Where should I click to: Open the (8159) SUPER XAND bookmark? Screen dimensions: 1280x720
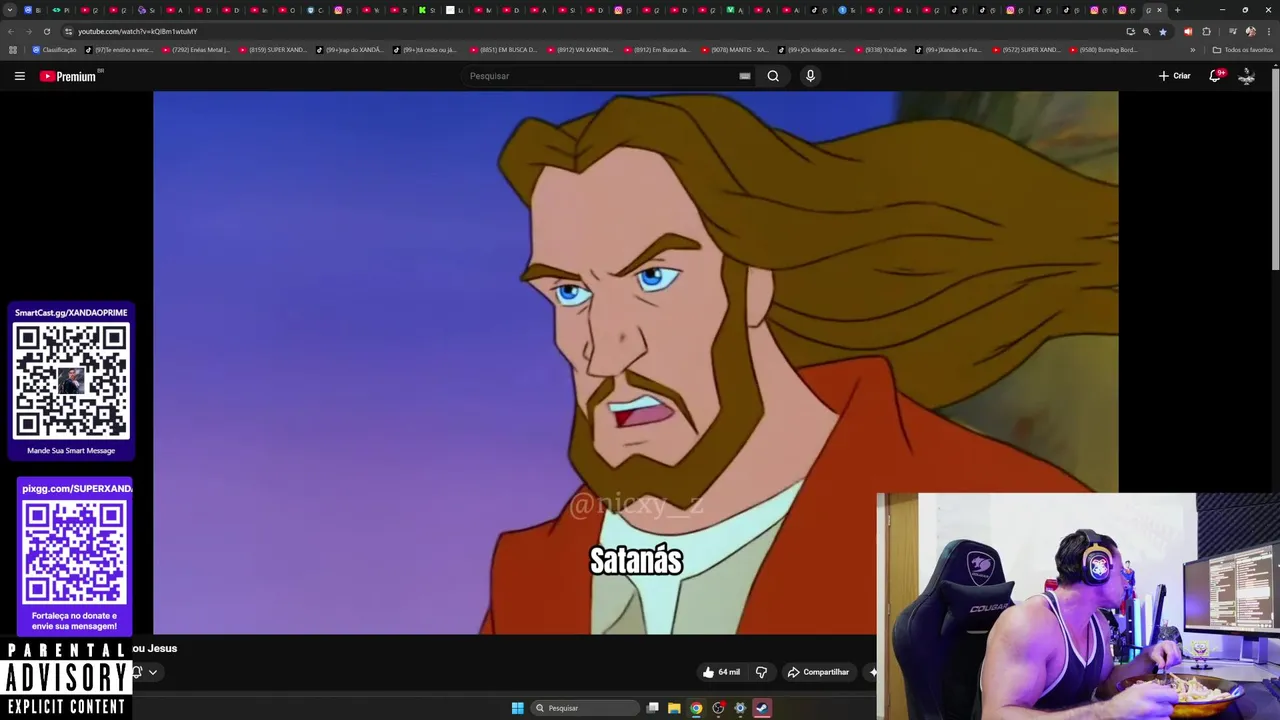[273, 50]
